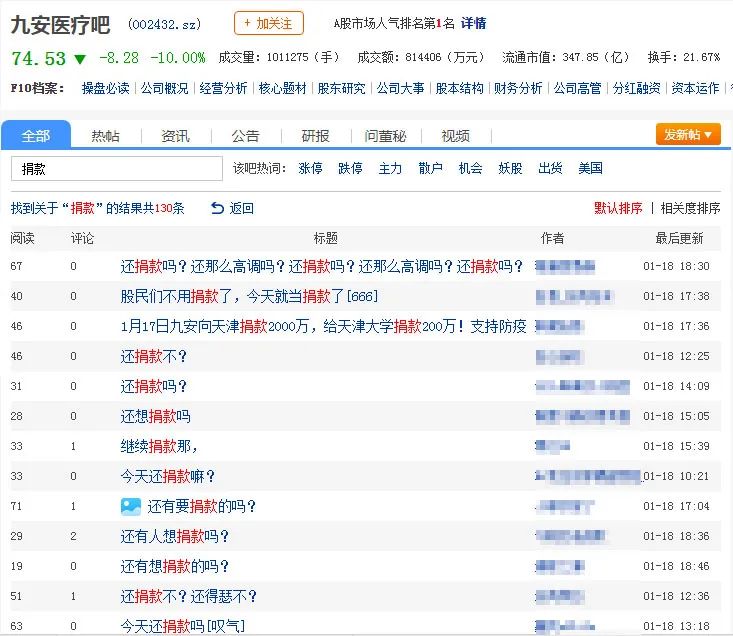Viewport: 733px width, 636px height.
Task: Click hot word 出货
Action: coord(550,168)
